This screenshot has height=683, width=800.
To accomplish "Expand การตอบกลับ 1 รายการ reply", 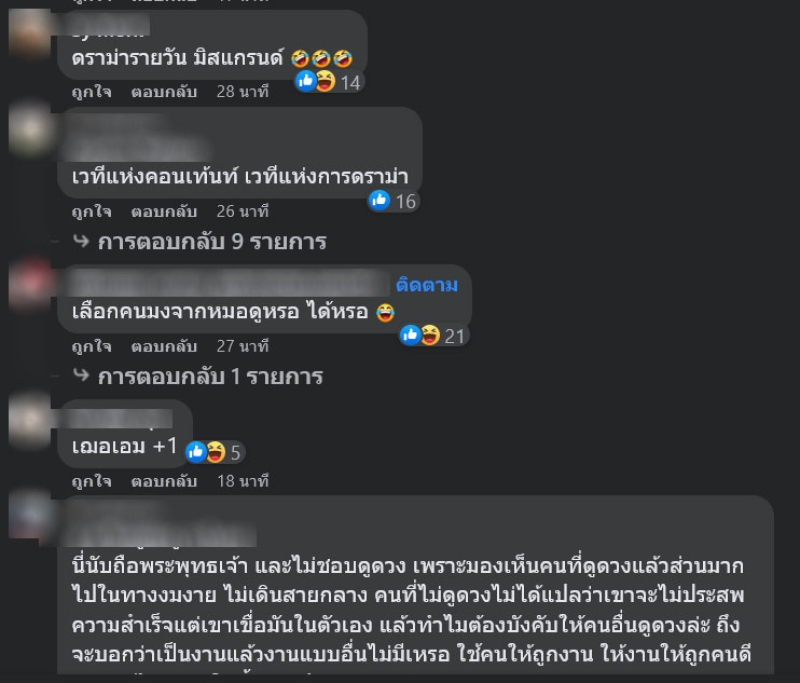I will pyautogui.click(x=210, y=376).
